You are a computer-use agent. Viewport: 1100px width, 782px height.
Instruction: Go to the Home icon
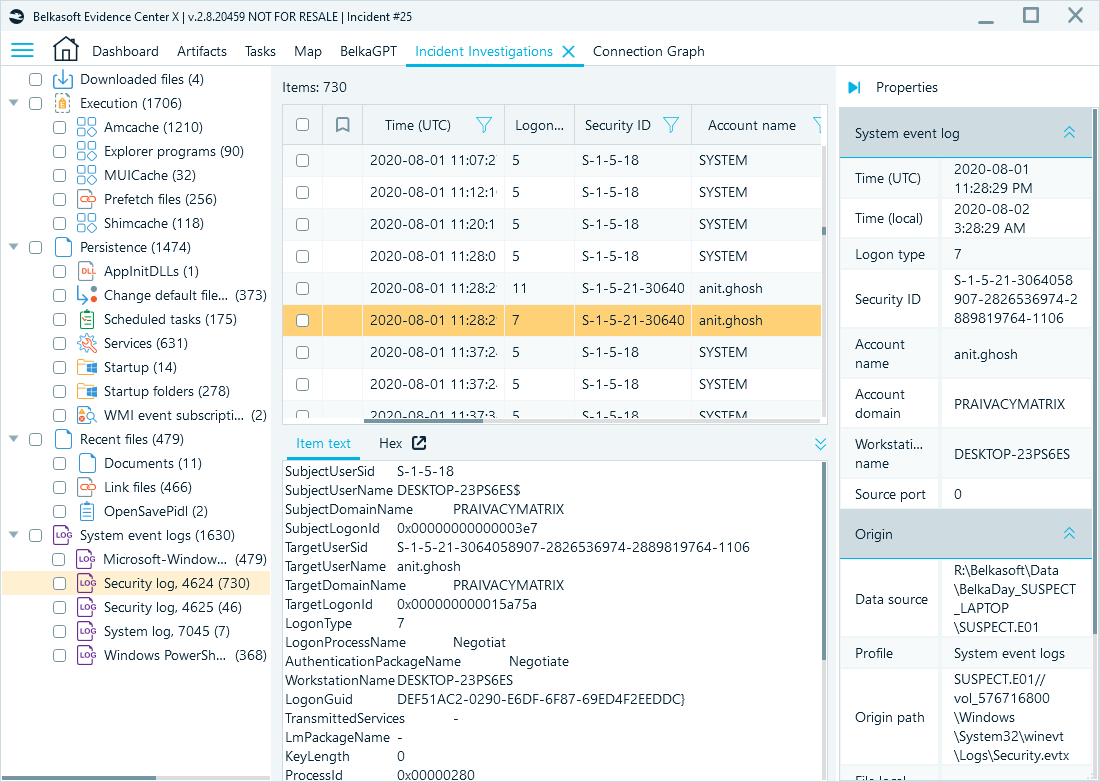[65, 50]
